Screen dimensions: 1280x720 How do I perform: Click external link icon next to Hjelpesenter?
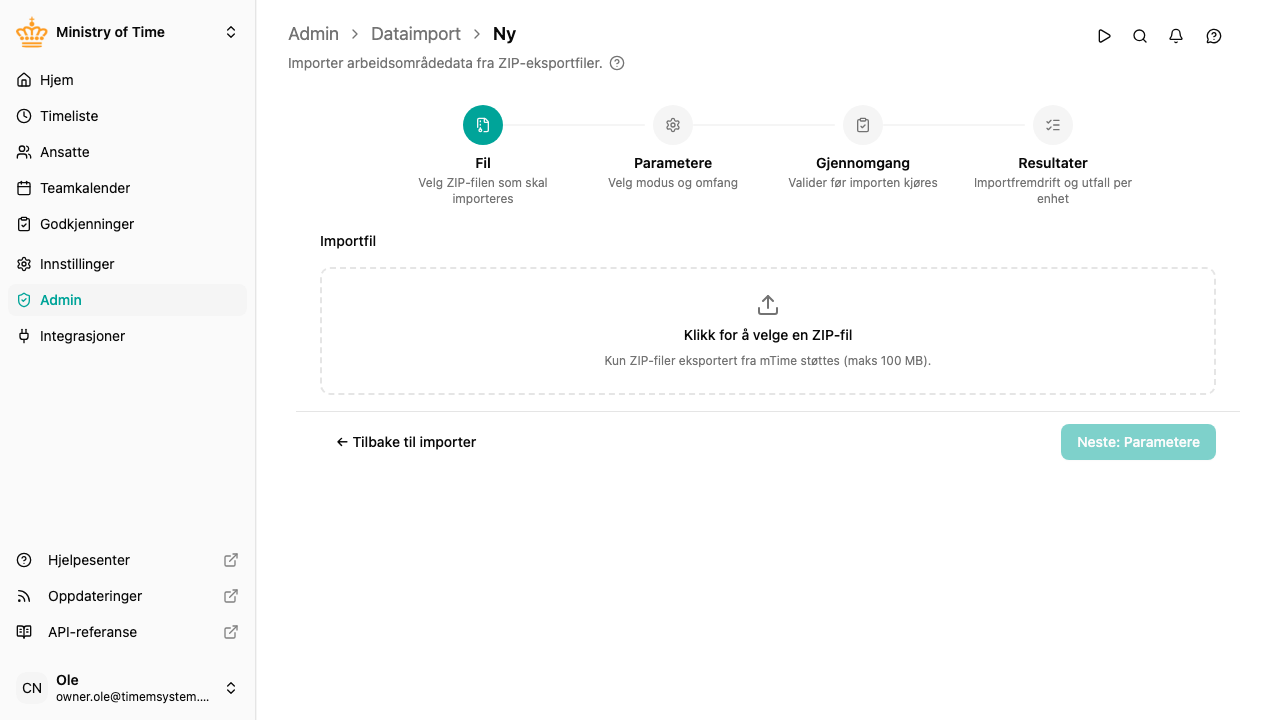(x=231, y=560)
